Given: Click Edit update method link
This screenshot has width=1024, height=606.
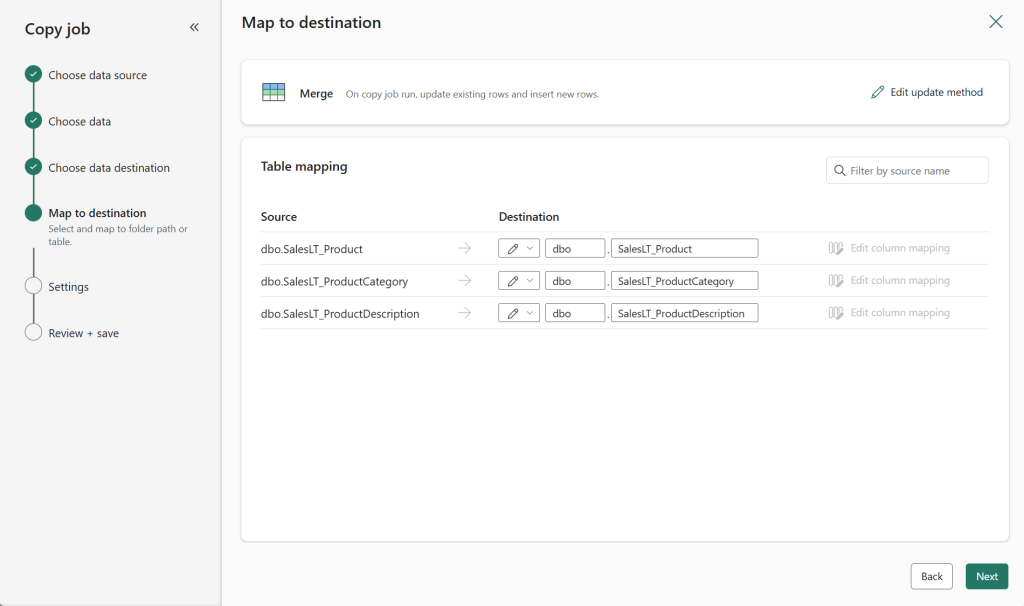Looking at the screenshot, I should (935, 92).
